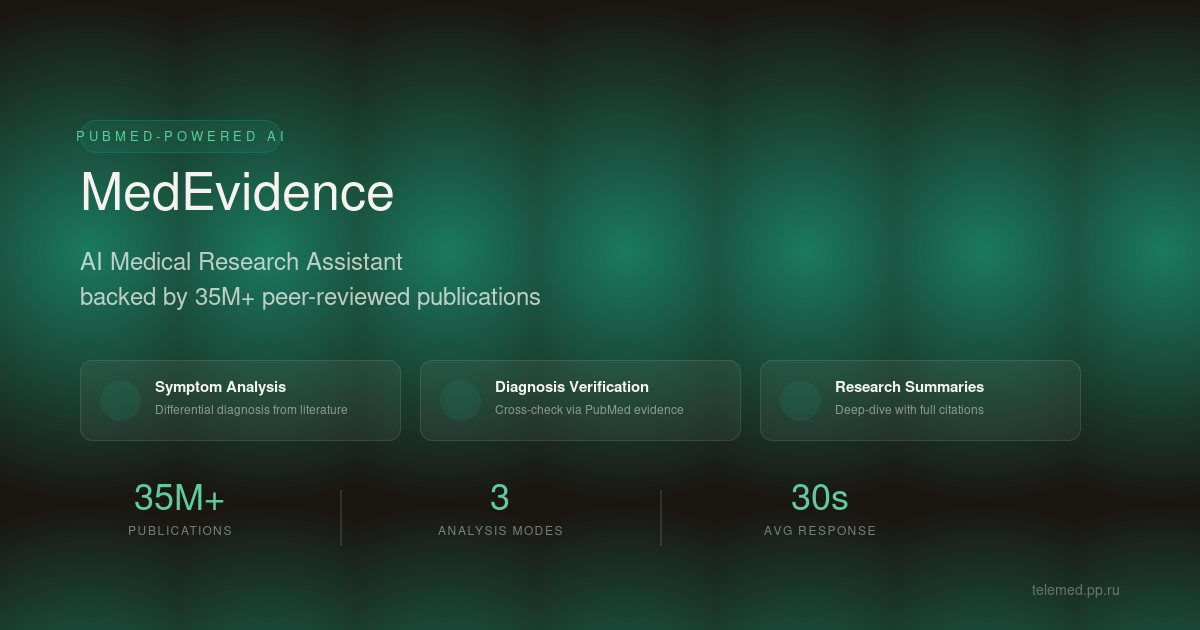This screenshot has height=630, width=1200.
Task: Expand the Symptom Analysis card
Action: (x=240, y=400)
